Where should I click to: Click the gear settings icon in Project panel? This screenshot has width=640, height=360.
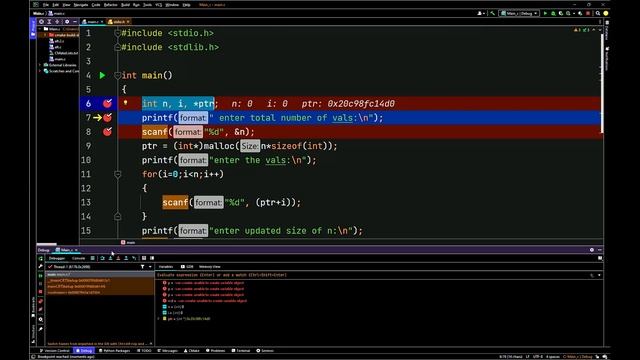(x=67, y=22)
